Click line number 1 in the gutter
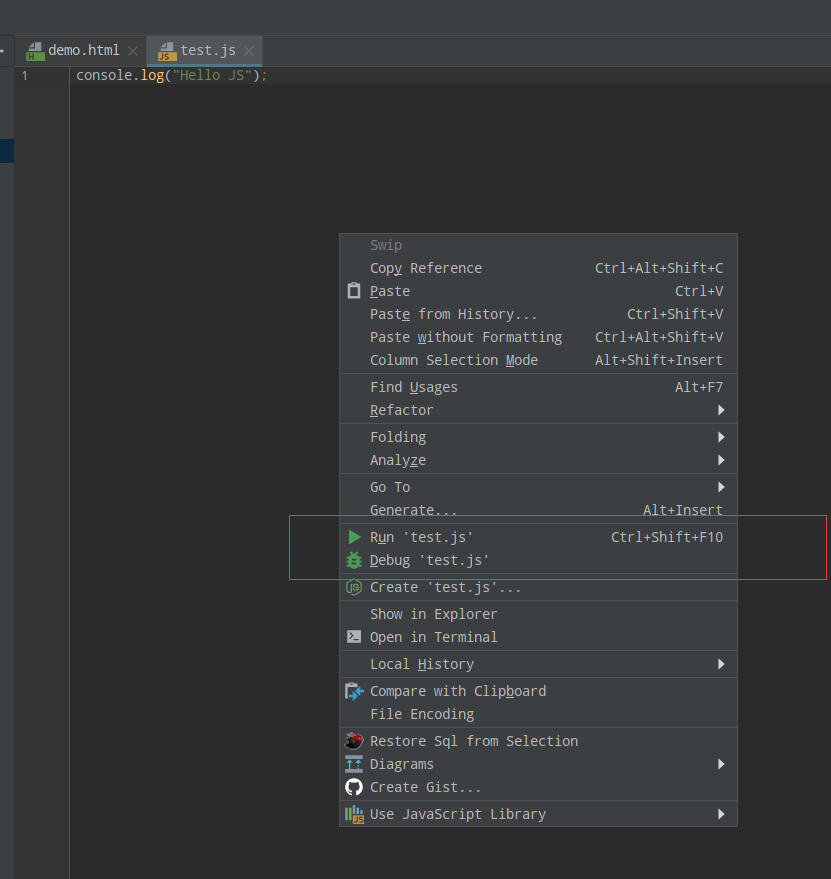Viewport: 831px width, 879px height. (x=25, y=76)
